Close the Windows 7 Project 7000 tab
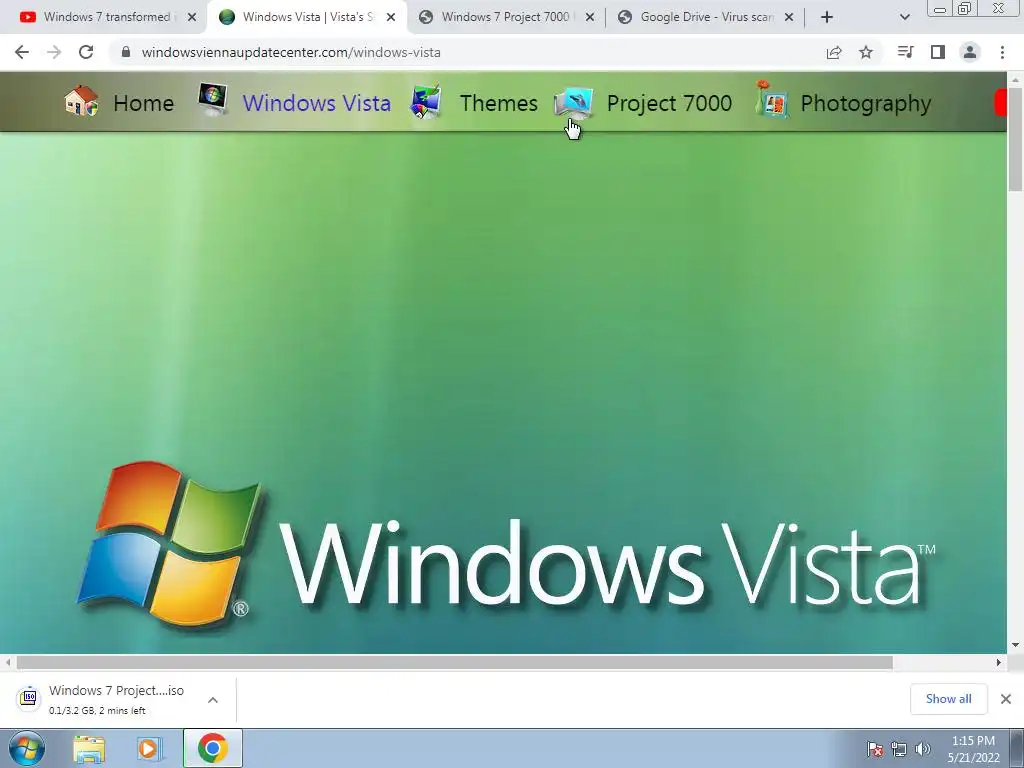1024x768 pixels. pos(590,17)
